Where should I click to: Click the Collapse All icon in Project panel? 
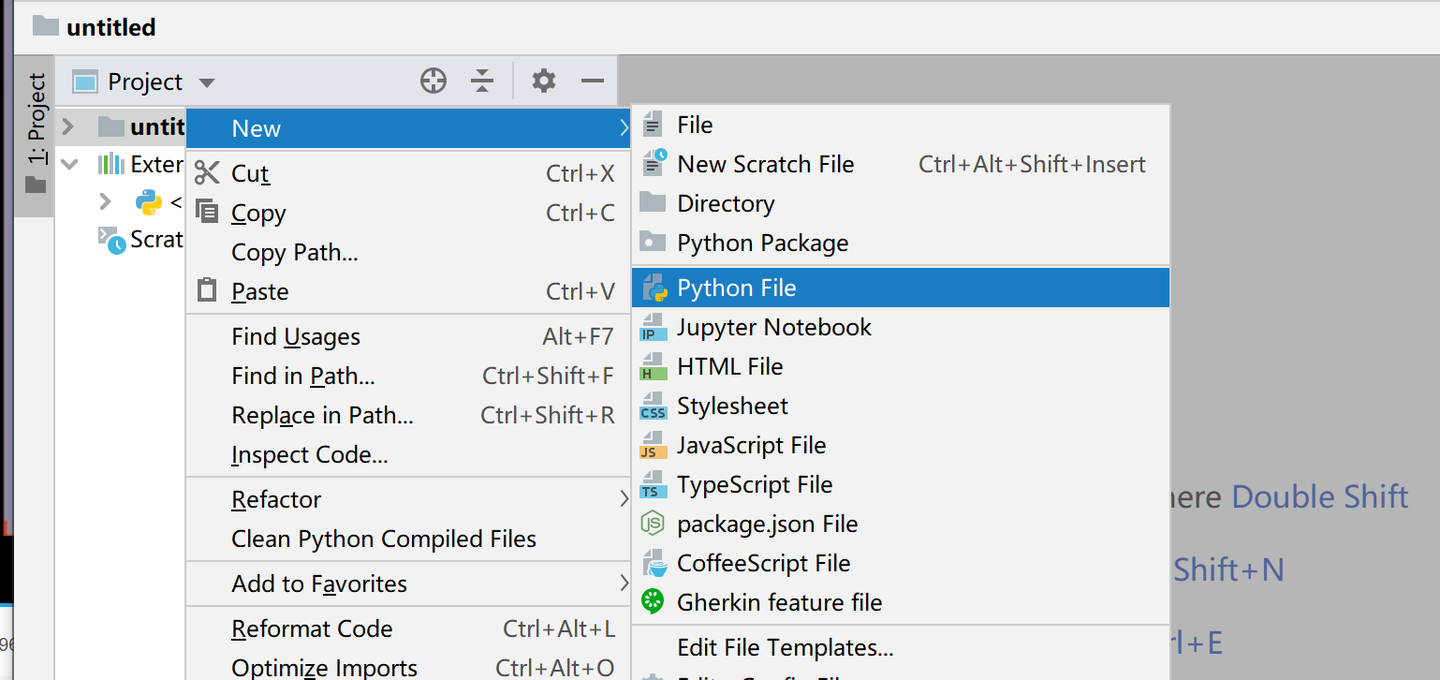tap(482, 81)
